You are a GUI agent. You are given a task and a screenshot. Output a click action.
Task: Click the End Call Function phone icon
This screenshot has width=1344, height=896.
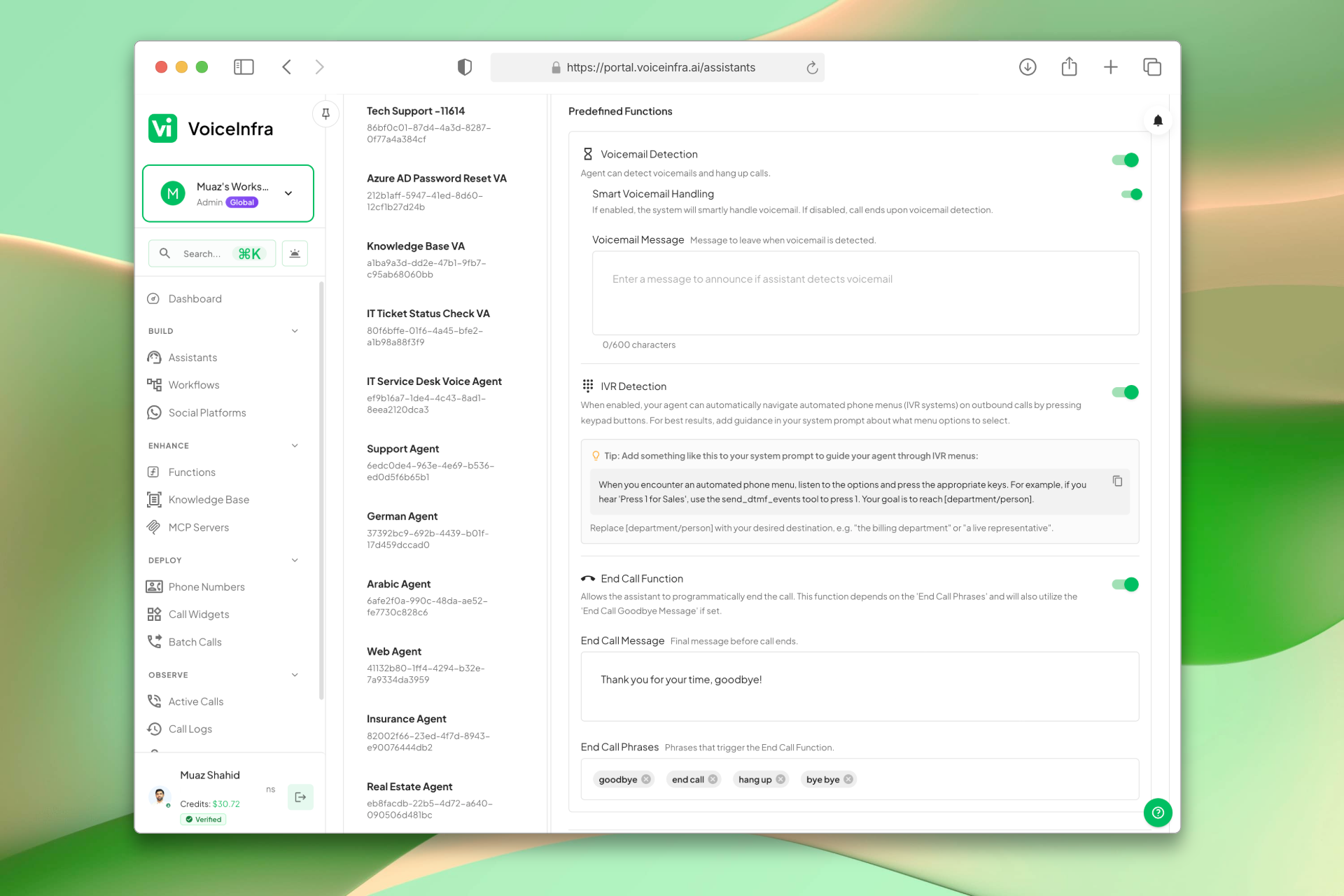[x=588, y=579]
